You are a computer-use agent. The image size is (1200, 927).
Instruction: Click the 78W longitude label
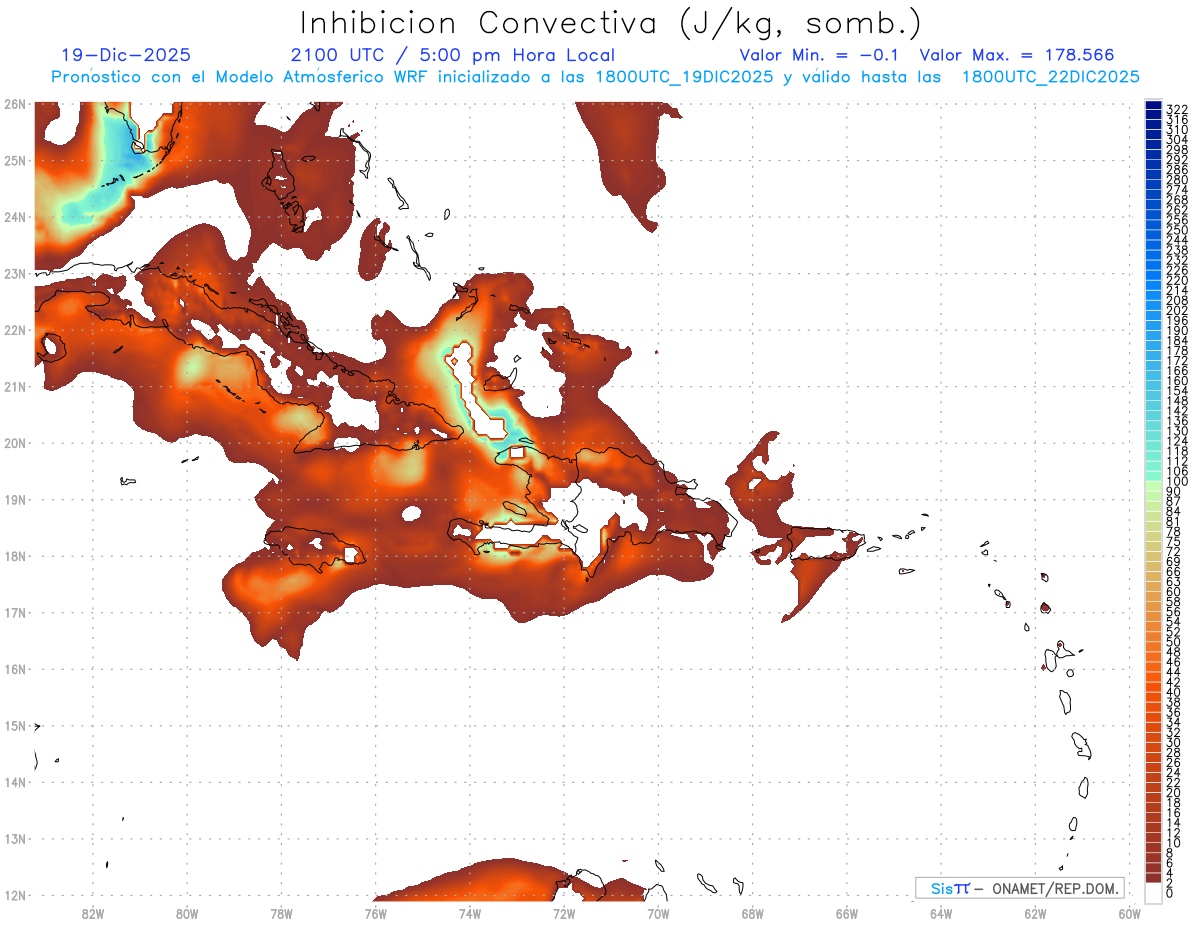coord(281,913)
